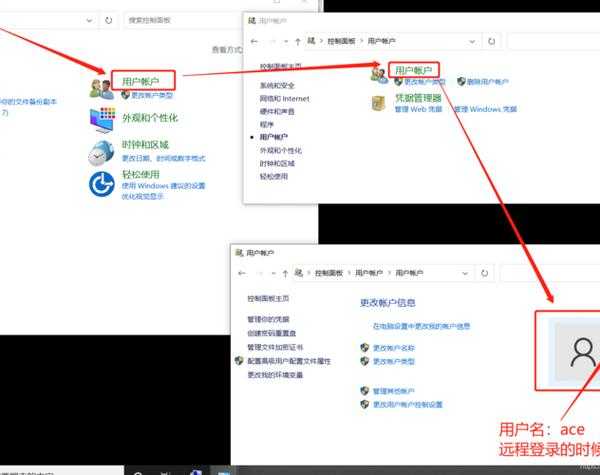The width and height of the screenshot is (600, 475).
Task: Open the 凭据管理器 safe icon
Action: [x=379, y=103]
